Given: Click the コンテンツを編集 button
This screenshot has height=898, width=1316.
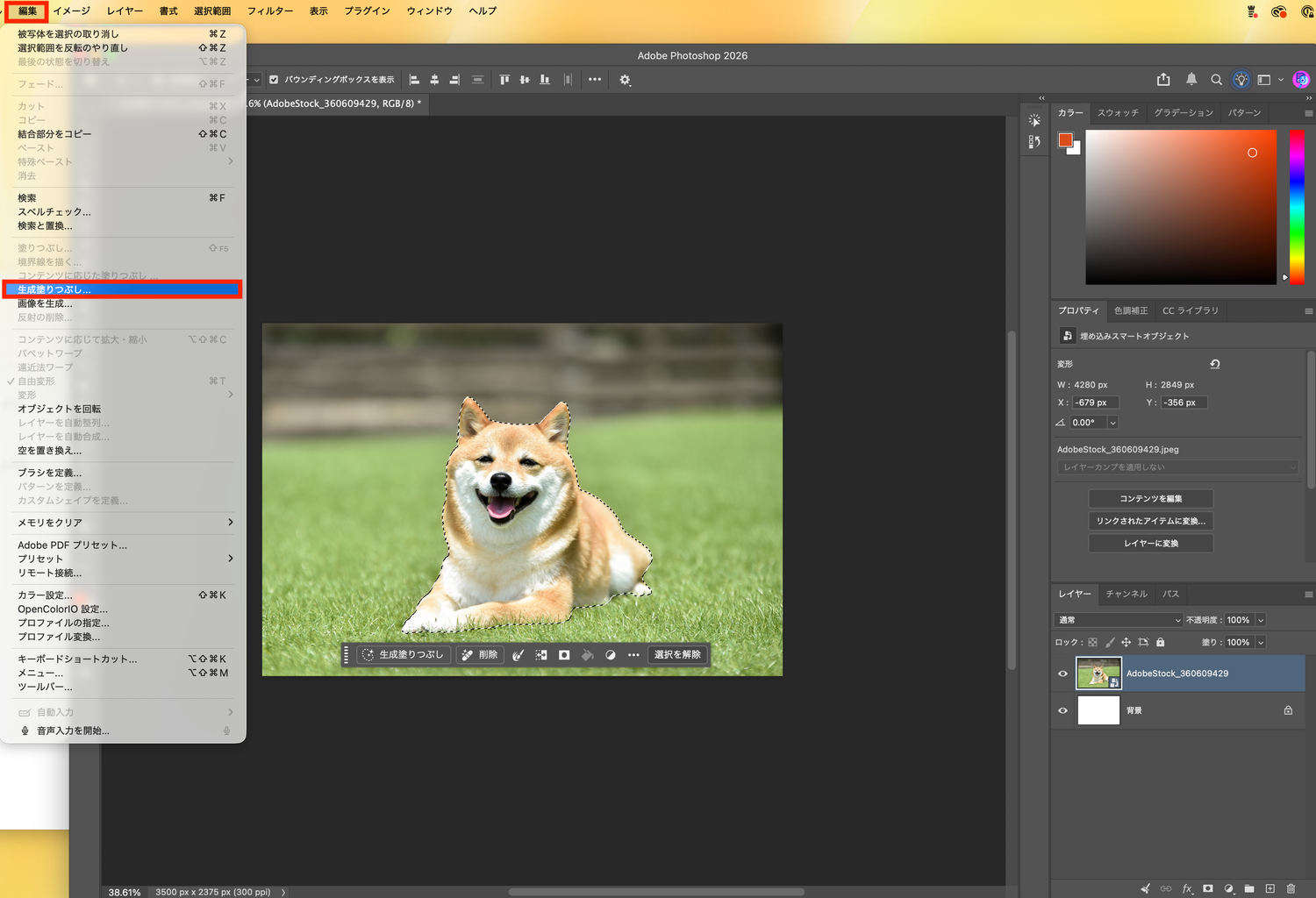Looking at the screenshot, I should point(1150,498).
